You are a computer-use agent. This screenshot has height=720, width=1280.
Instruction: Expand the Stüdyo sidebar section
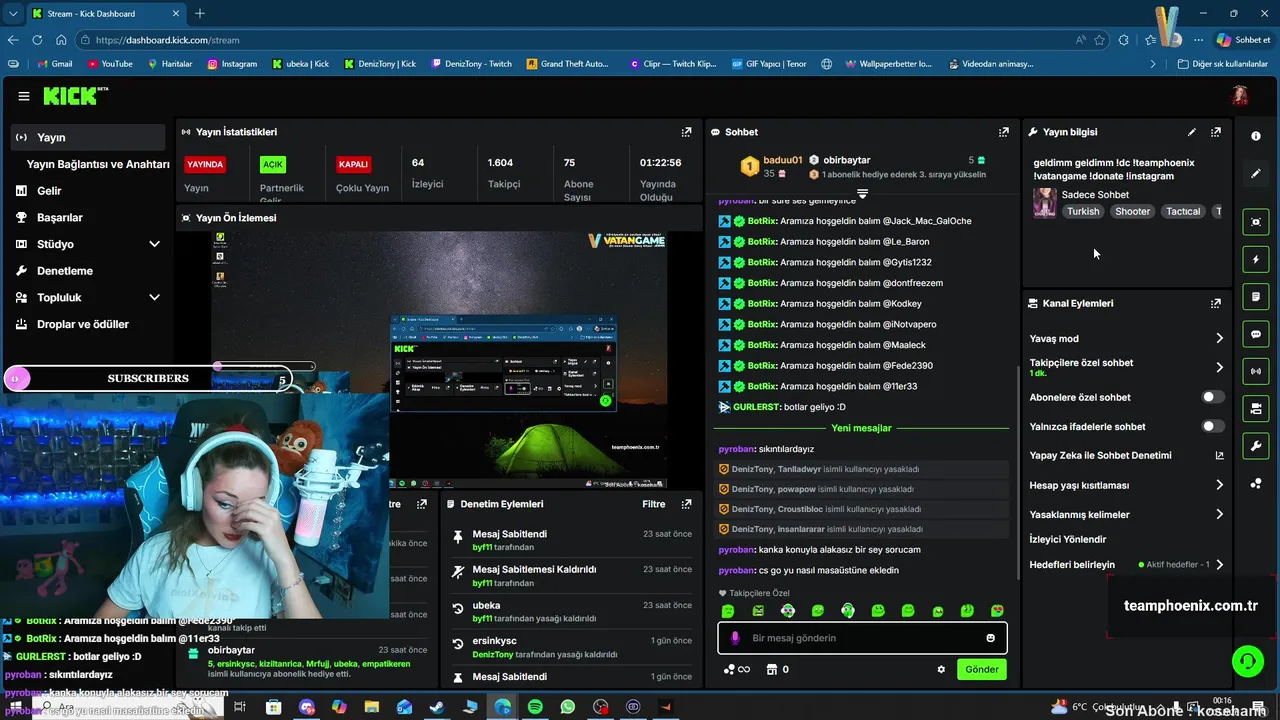click(x=154, y=244)
